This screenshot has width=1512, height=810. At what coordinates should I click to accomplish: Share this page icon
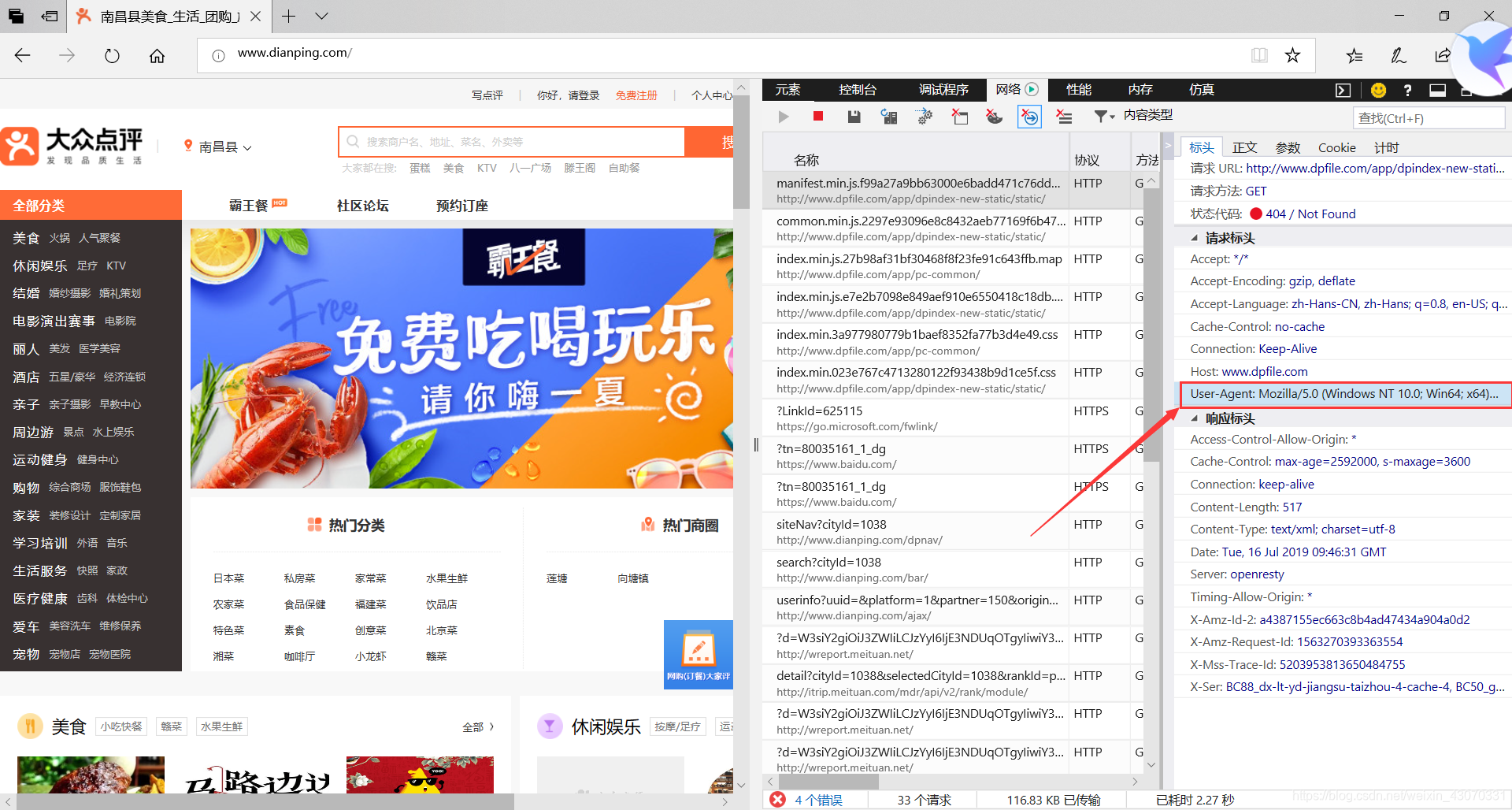(1443, 55)
